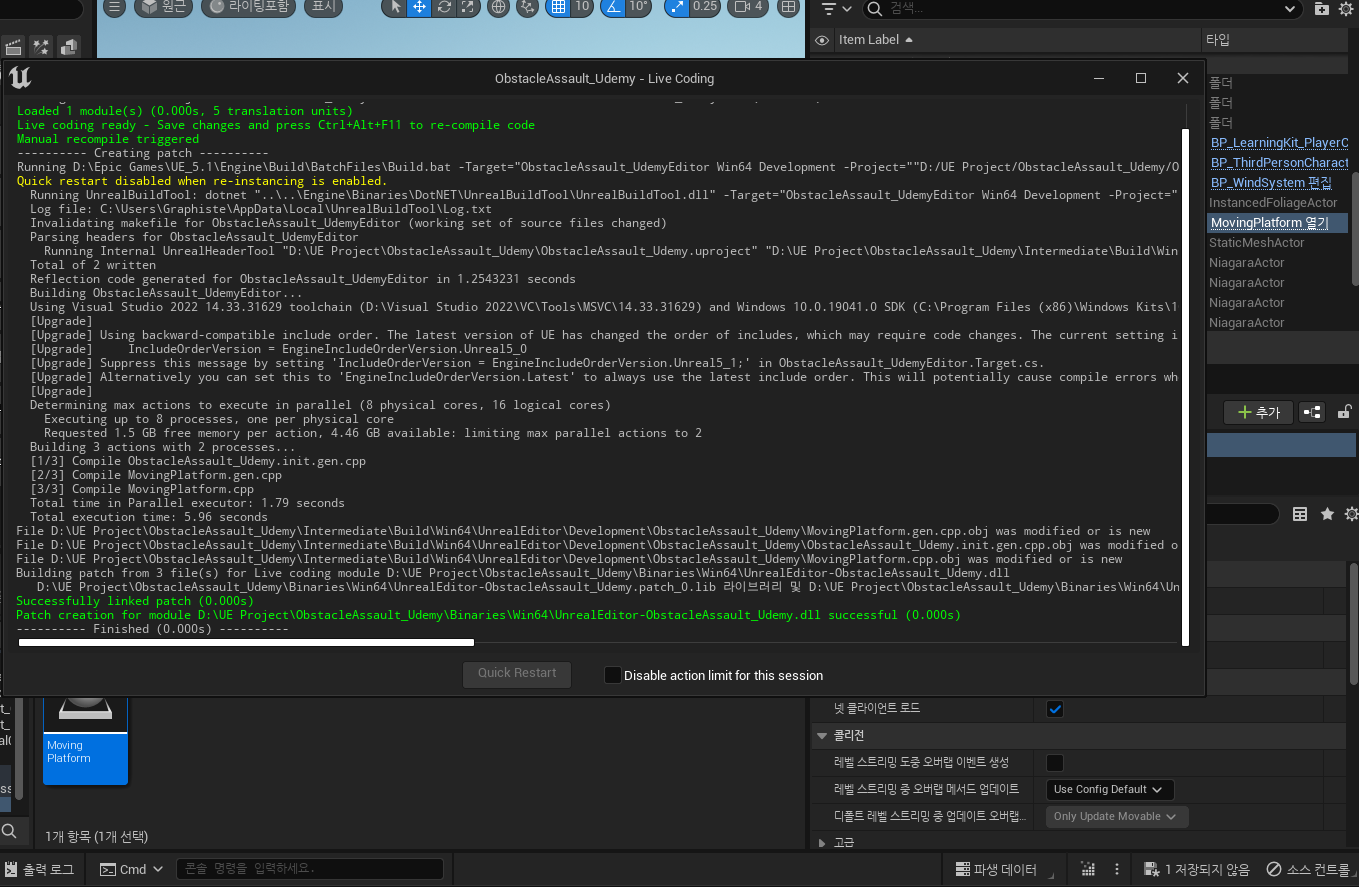Show only favorite properties star icon
1359x887 pixels.
(x=1327, y=514)
